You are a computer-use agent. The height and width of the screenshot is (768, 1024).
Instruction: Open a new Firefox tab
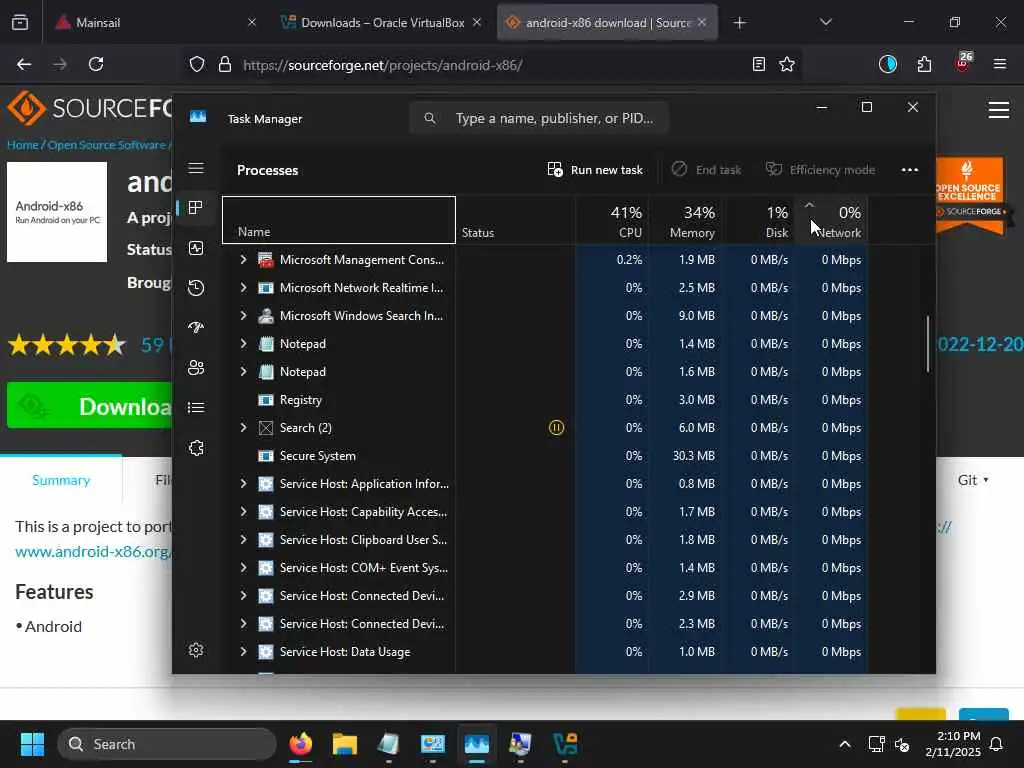click(739, 23)
